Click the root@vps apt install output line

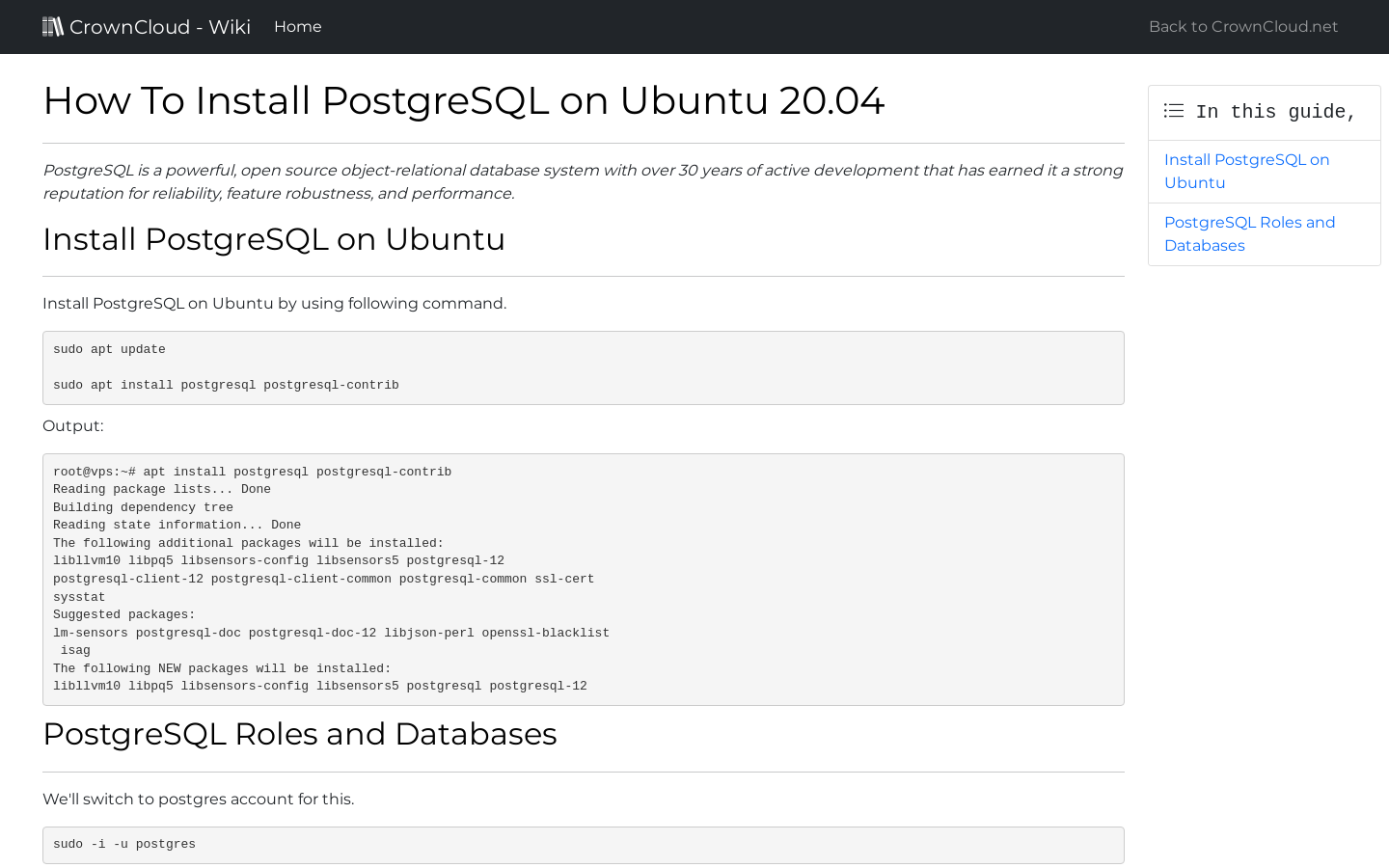pos(252,472)
